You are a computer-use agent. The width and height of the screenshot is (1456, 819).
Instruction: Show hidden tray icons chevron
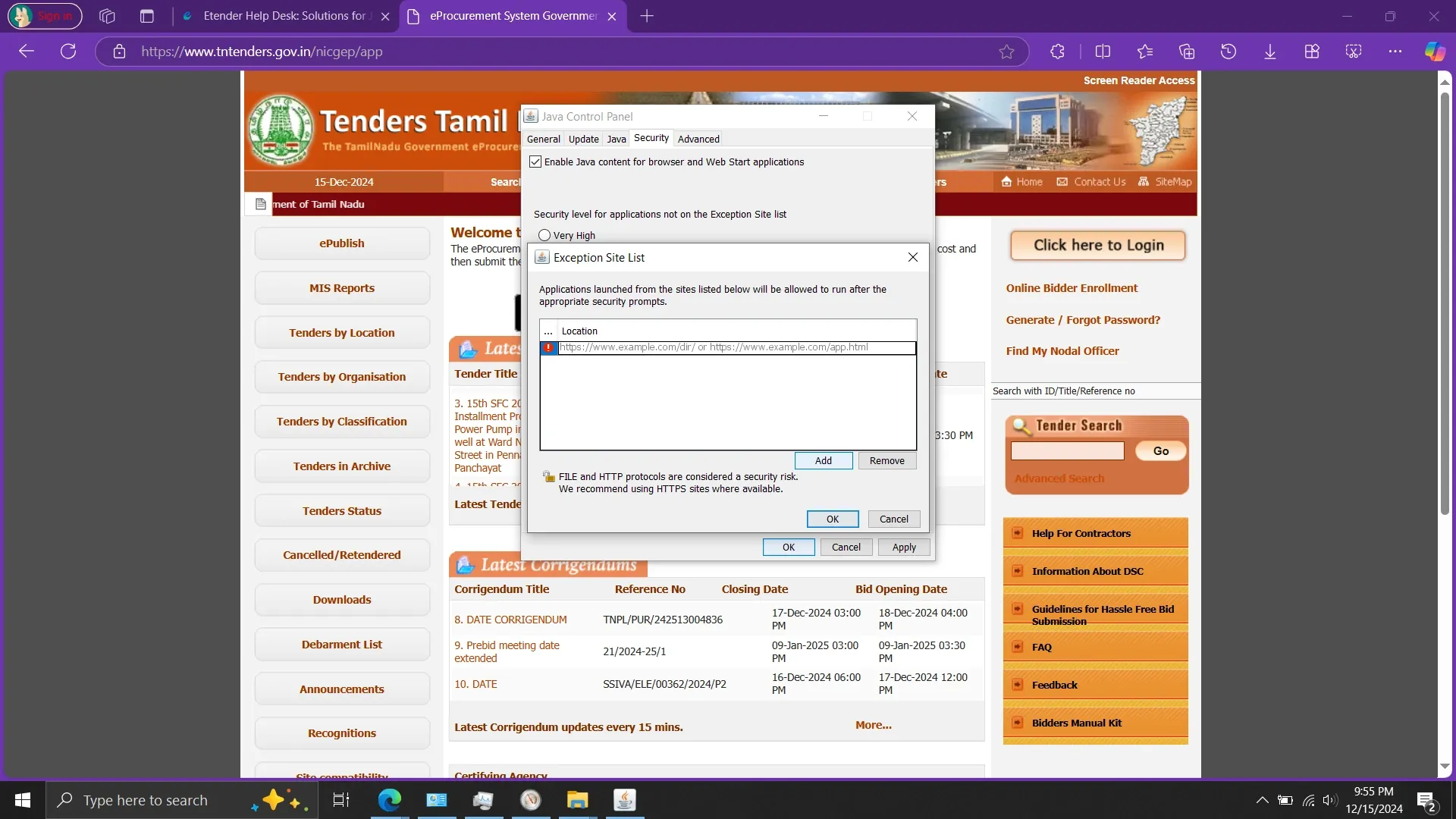[1262, 800]
